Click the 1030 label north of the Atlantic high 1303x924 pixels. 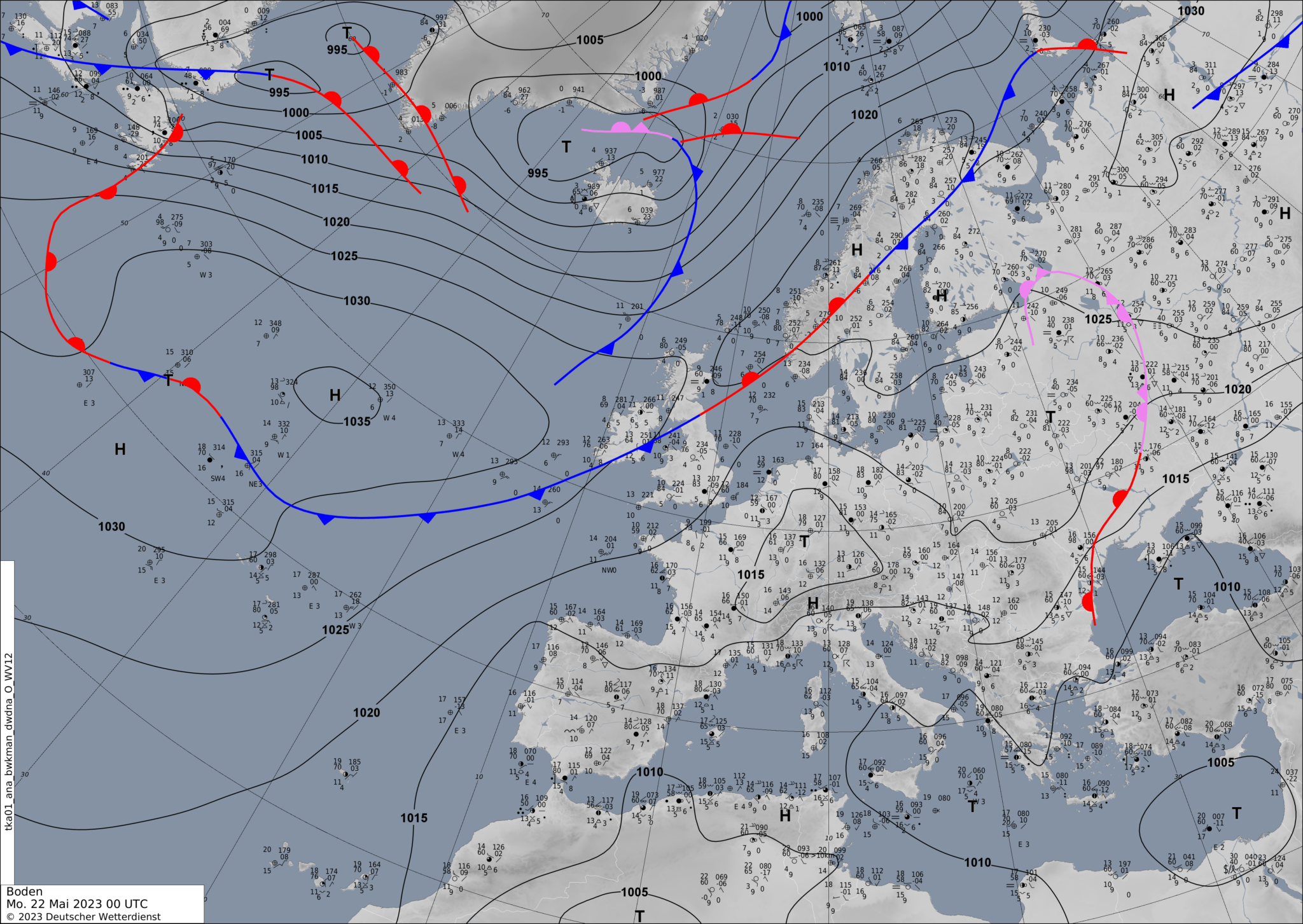click(x=357, y=301)
